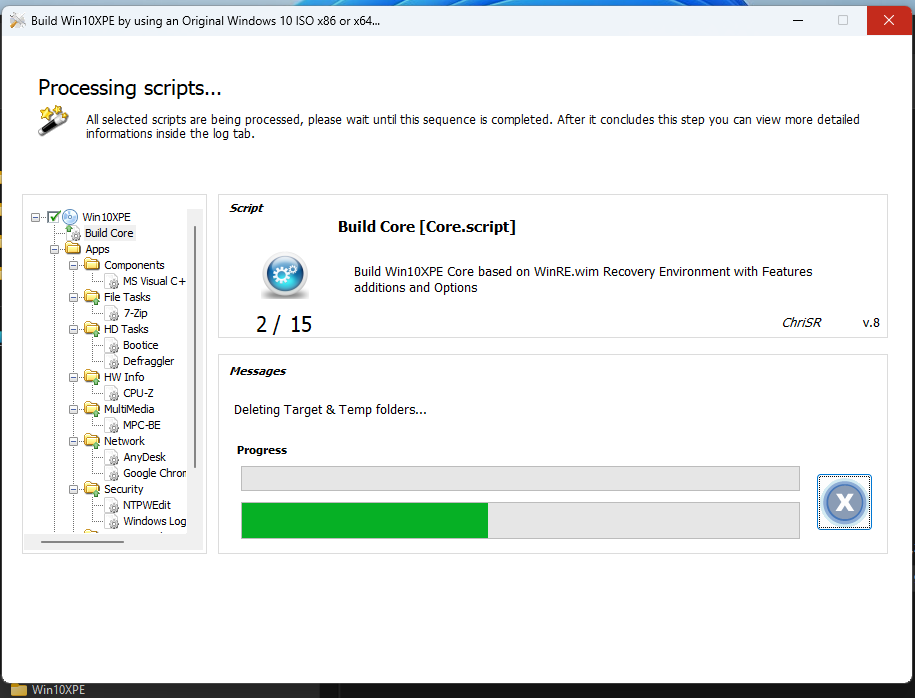Click the MS Visual C+ script icon
The width and height of the screenshot is (915, 698).
click(113, 282)
